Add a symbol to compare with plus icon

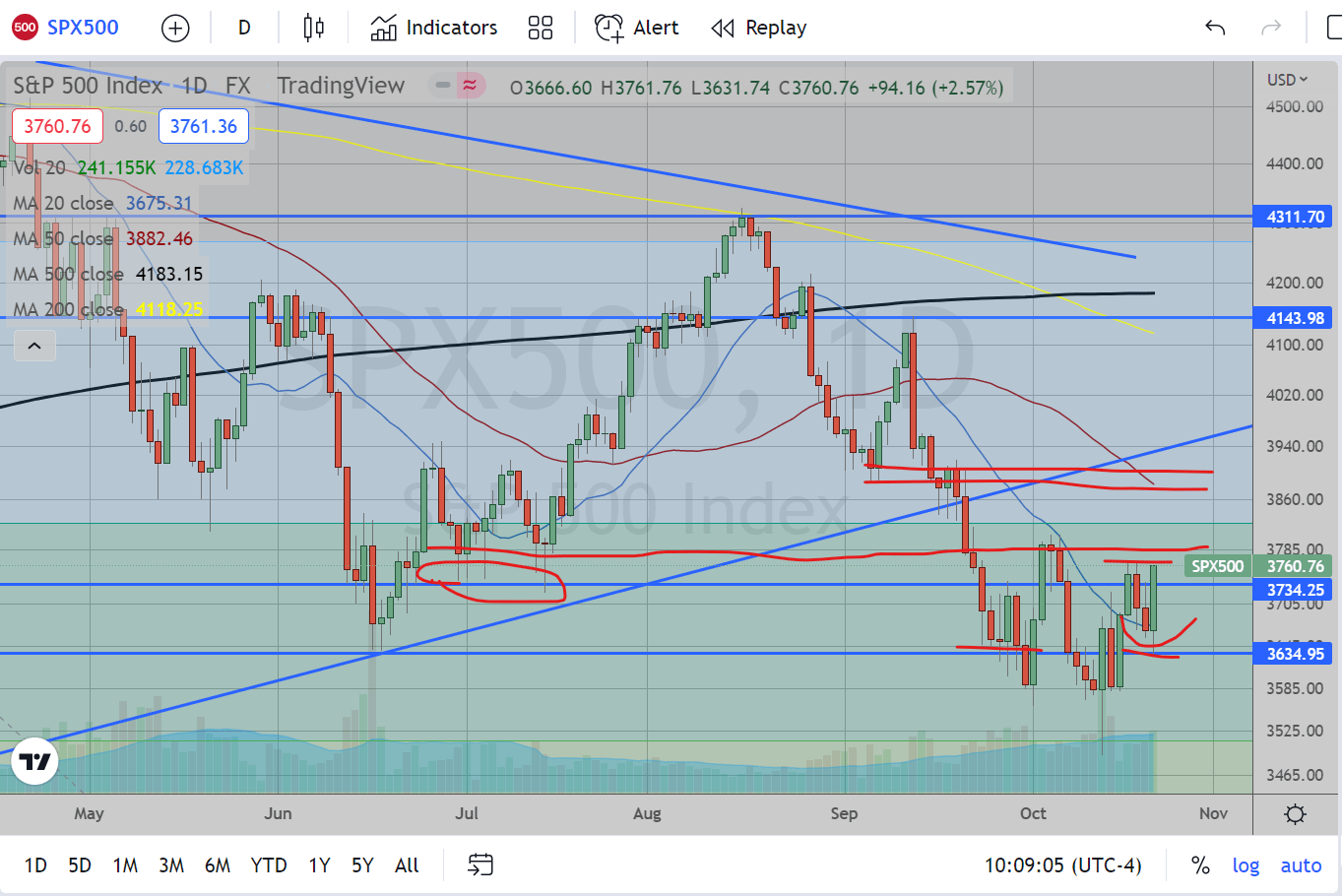pos(175,29)
